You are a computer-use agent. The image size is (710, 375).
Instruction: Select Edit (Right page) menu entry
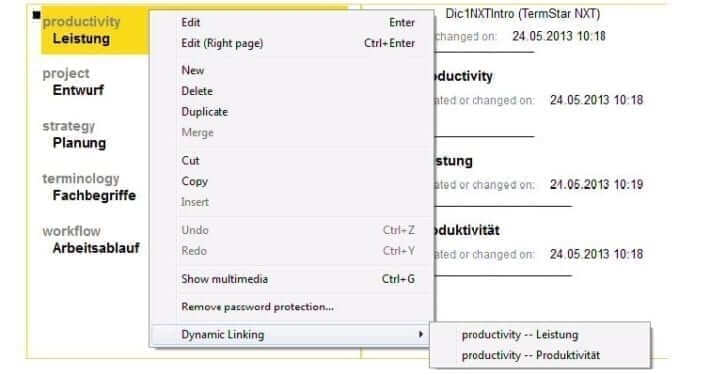pos(298,43)
